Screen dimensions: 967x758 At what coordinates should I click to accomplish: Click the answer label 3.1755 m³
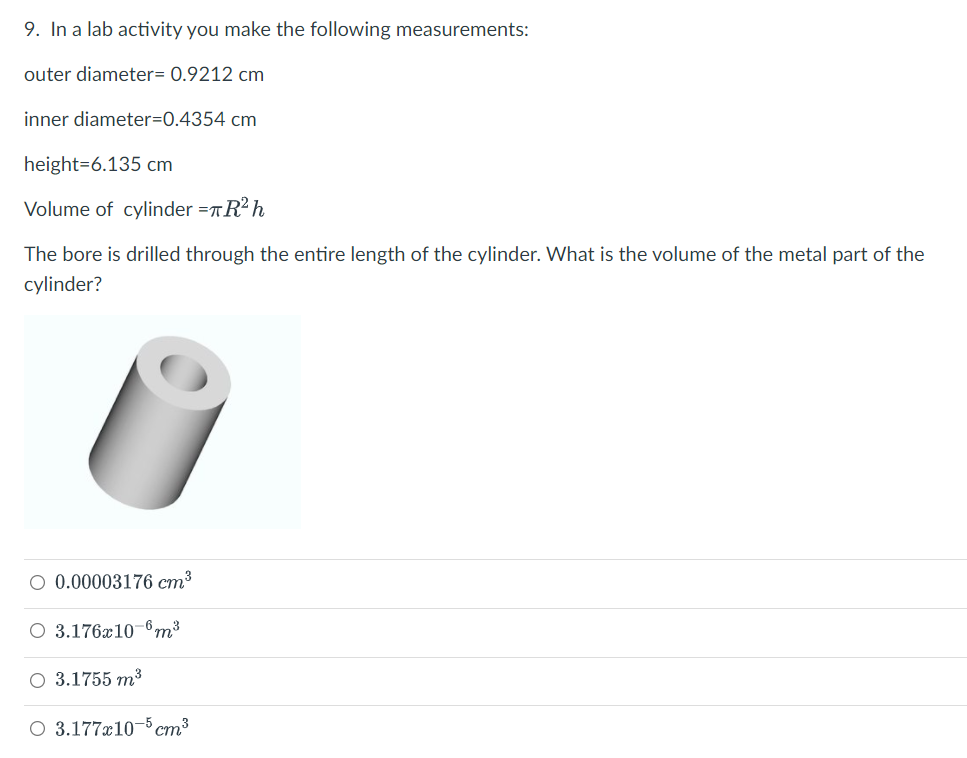[98, 679]
